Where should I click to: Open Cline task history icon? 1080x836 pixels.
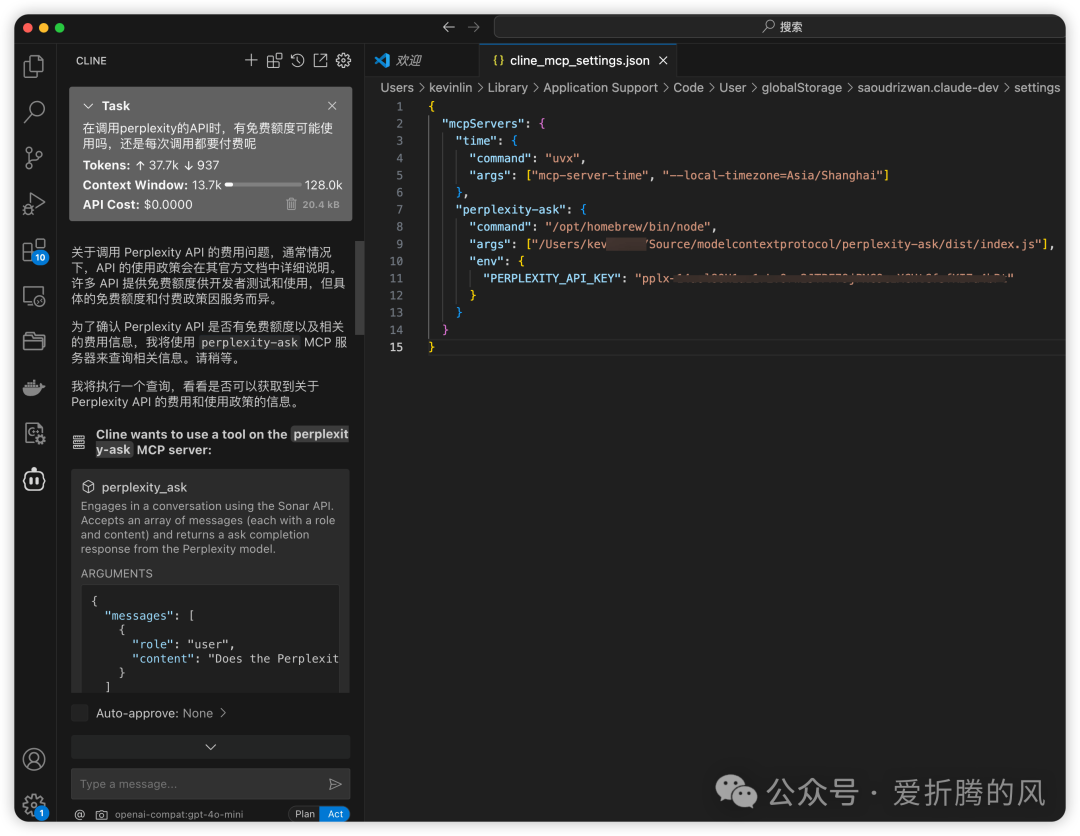click(x=297, y=61)
